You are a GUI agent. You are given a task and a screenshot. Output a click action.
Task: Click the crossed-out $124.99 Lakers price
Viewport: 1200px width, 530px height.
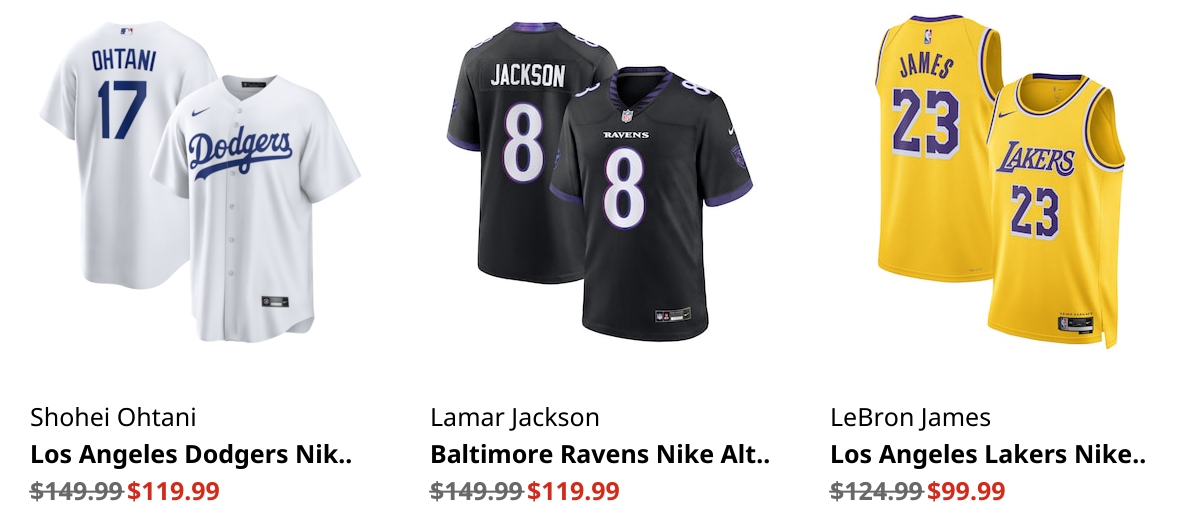pyautogui.click(x=876, y=491)
